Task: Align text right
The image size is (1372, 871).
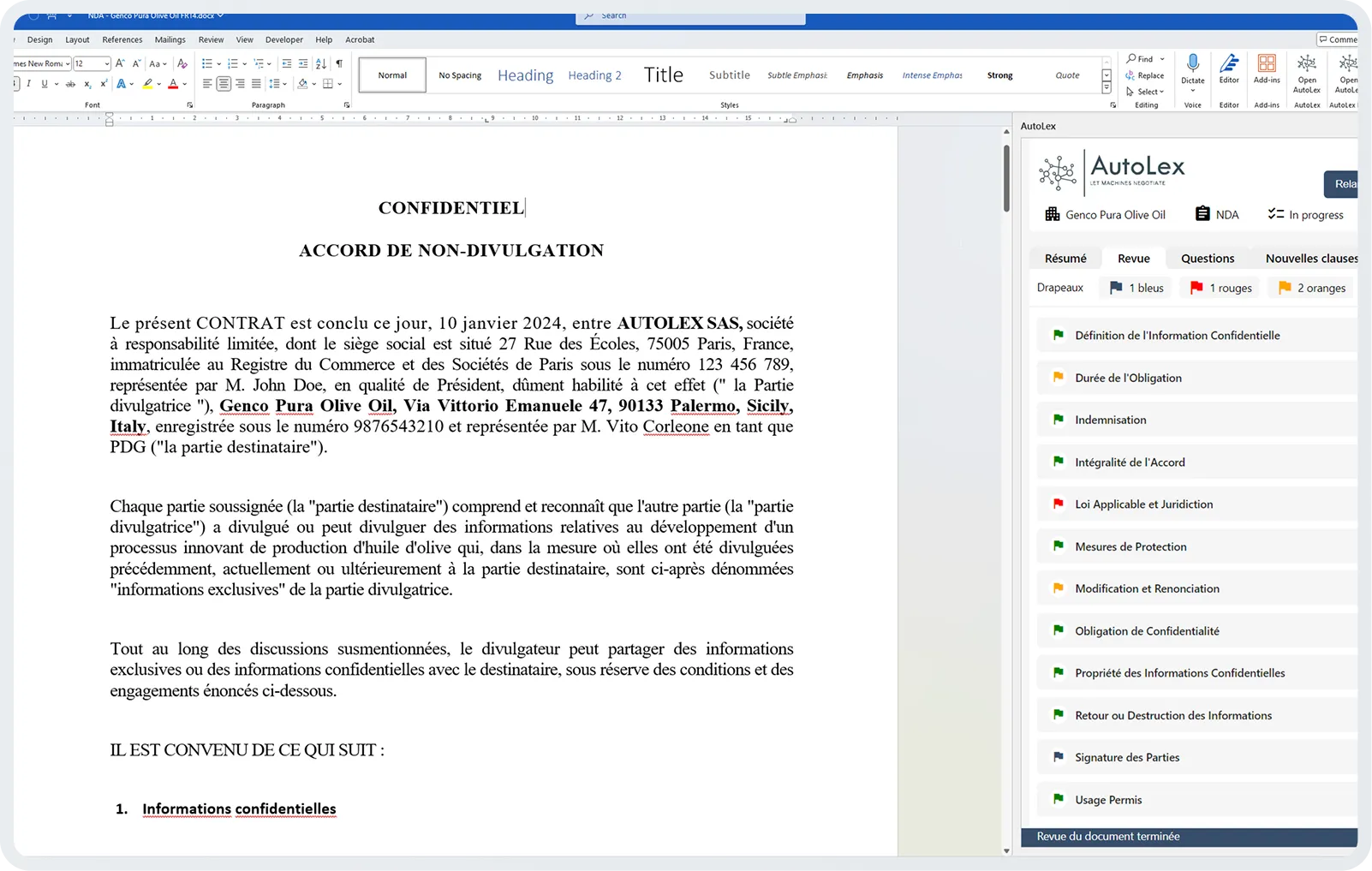Action: tap(240, 84)
